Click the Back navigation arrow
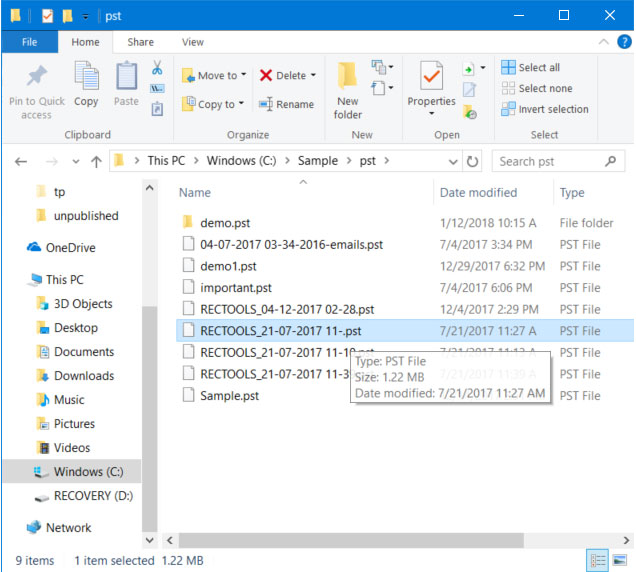 [21, 162]
